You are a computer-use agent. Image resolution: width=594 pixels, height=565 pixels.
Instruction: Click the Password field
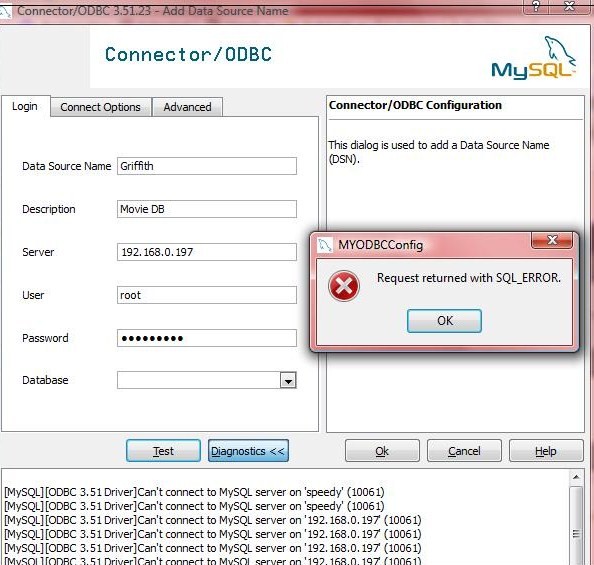[207, 338]
